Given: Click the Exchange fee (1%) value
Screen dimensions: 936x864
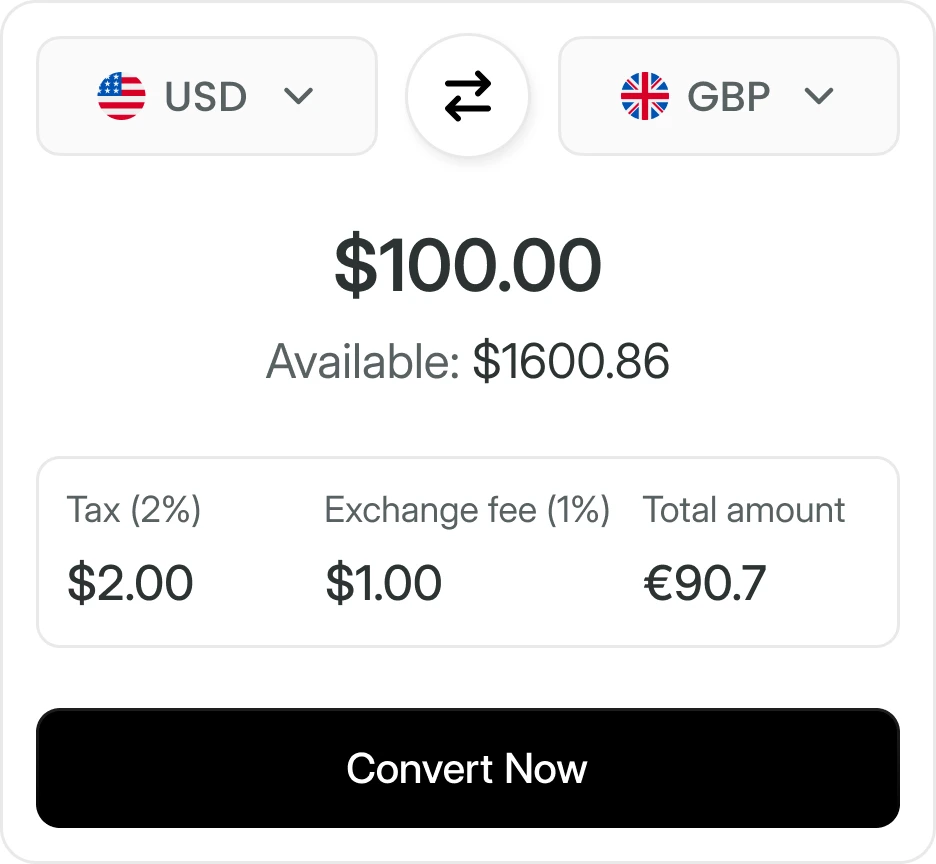Looking at the screenshot, I should (385, 582).
